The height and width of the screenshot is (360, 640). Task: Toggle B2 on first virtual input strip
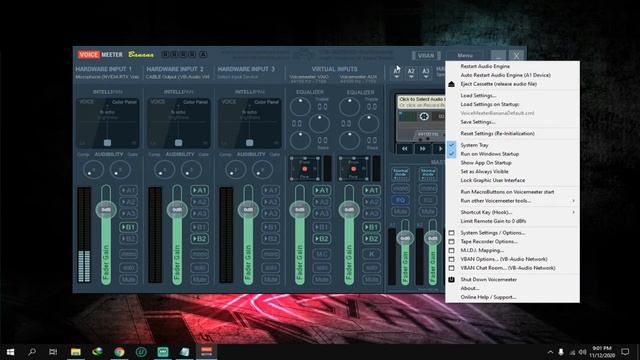(x=322, y=239)
